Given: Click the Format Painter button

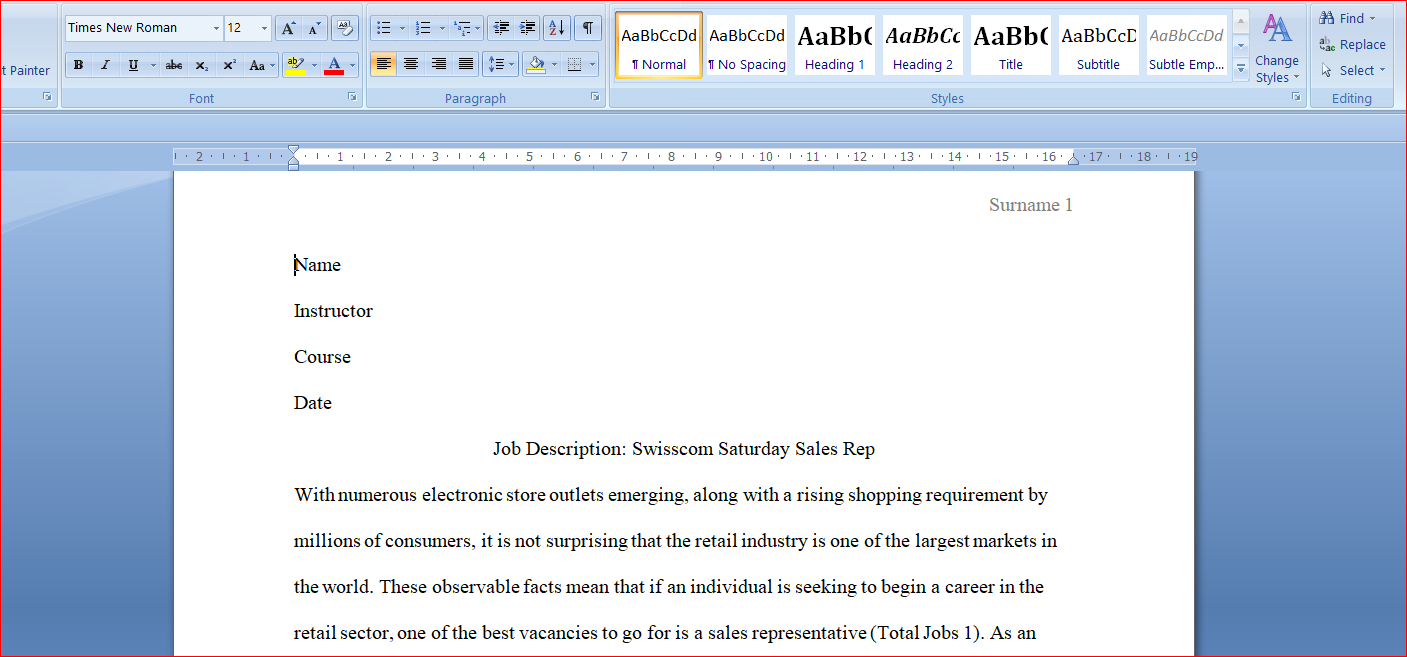Looking at the screenshot, I should pos(25,70).
